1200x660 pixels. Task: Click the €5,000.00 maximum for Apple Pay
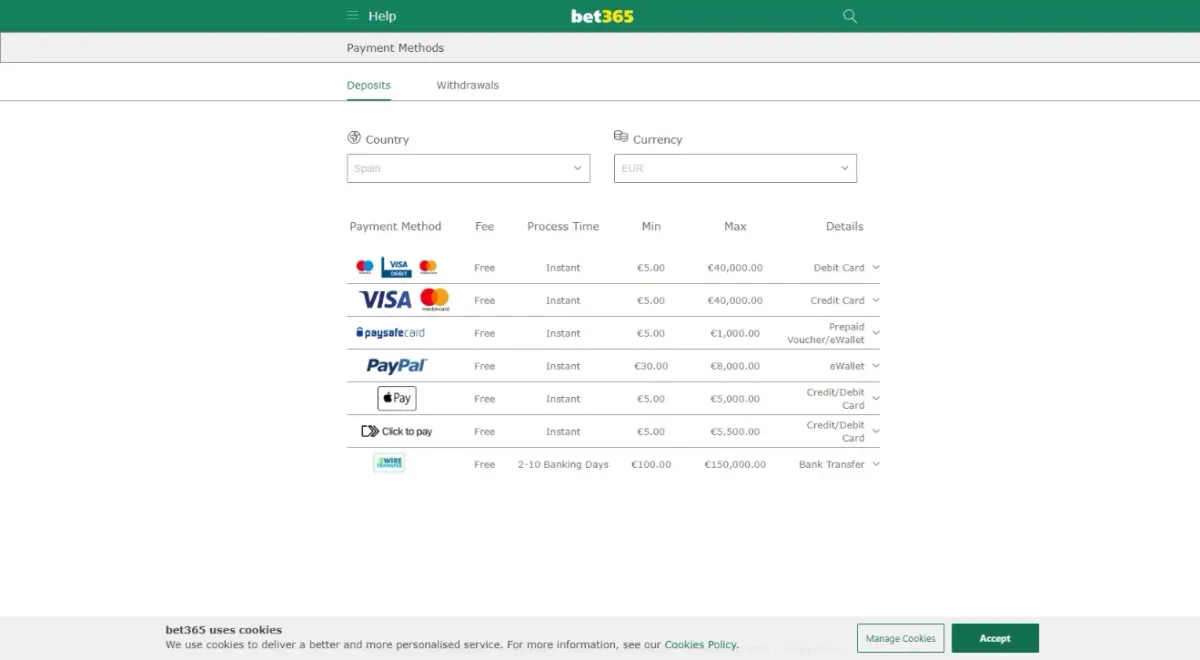[735, 399]
